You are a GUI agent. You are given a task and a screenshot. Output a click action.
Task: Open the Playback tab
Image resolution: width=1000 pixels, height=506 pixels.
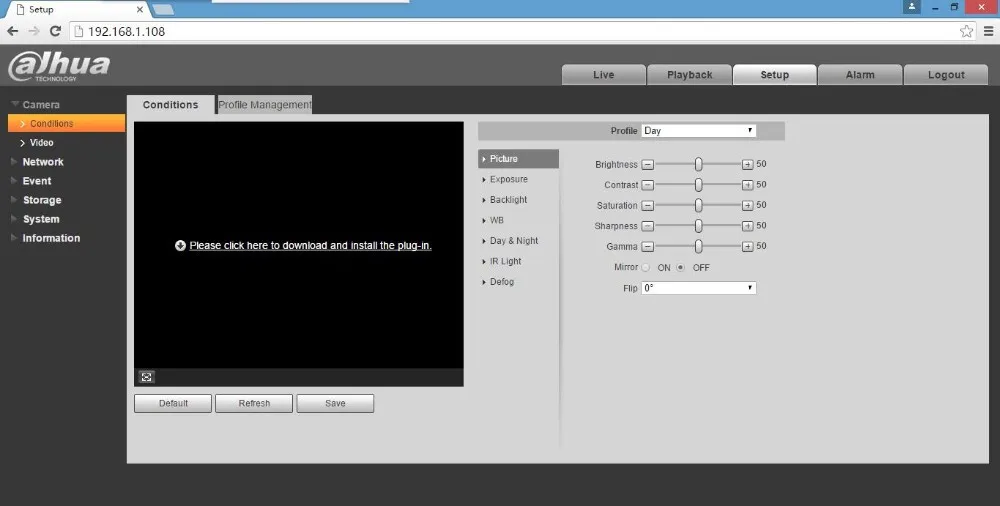[x=689, y=75]
